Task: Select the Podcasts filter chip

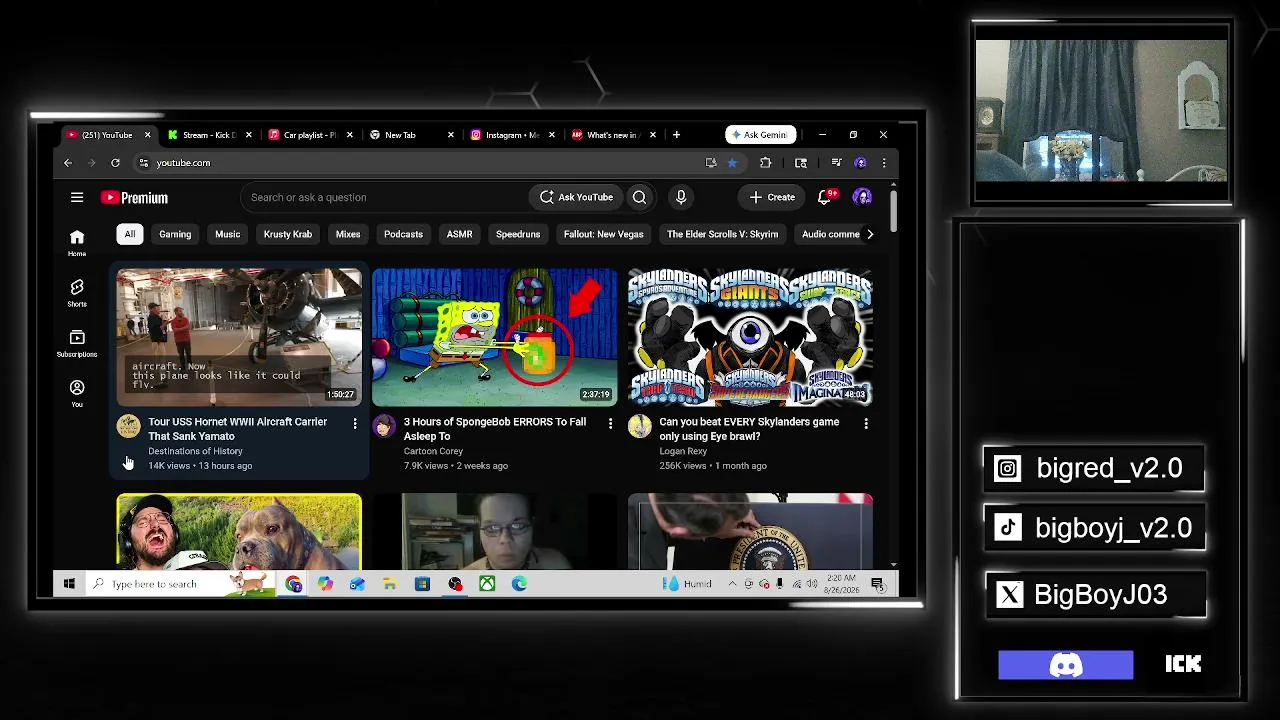Action: pyautogui.click(x=403, y=234)
